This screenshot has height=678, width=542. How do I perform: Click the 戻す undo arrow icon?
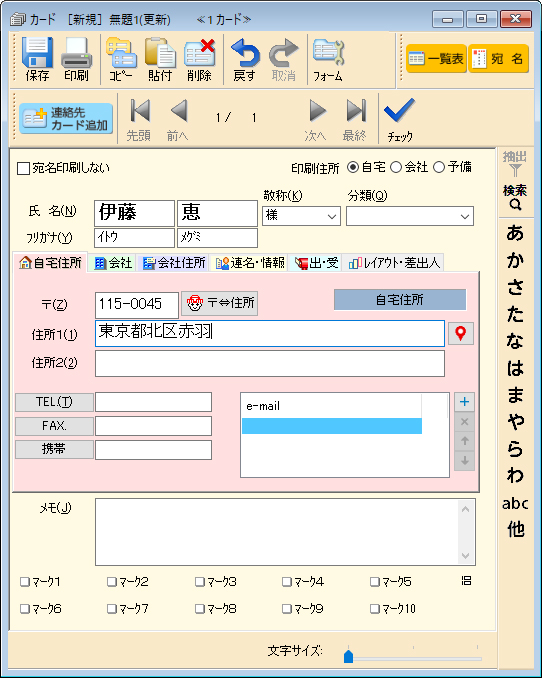244,53
